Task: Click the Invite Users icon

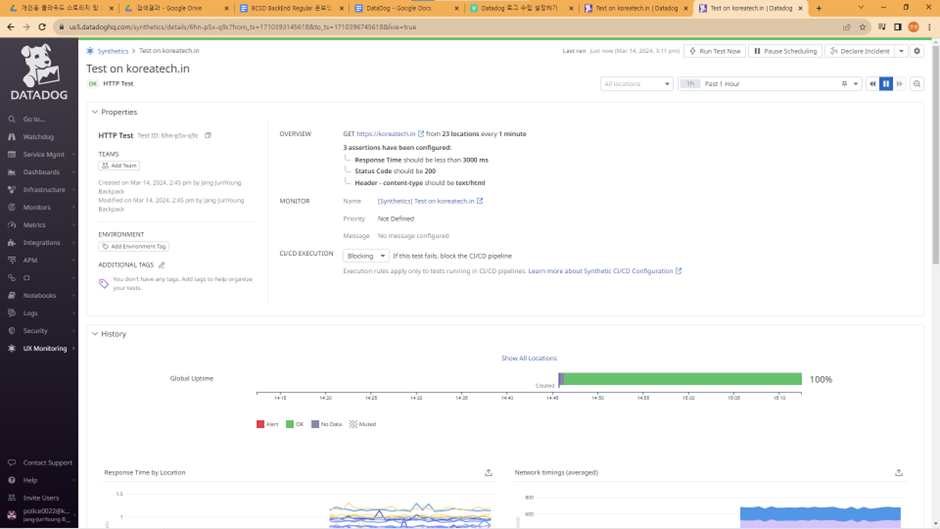Action: pos(11,498)
